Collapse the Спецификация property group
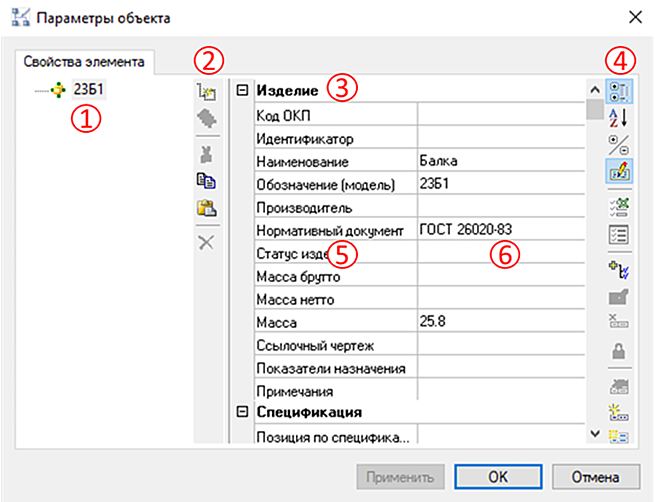Viewport: 655px width, 502px height. pos(241,412)
